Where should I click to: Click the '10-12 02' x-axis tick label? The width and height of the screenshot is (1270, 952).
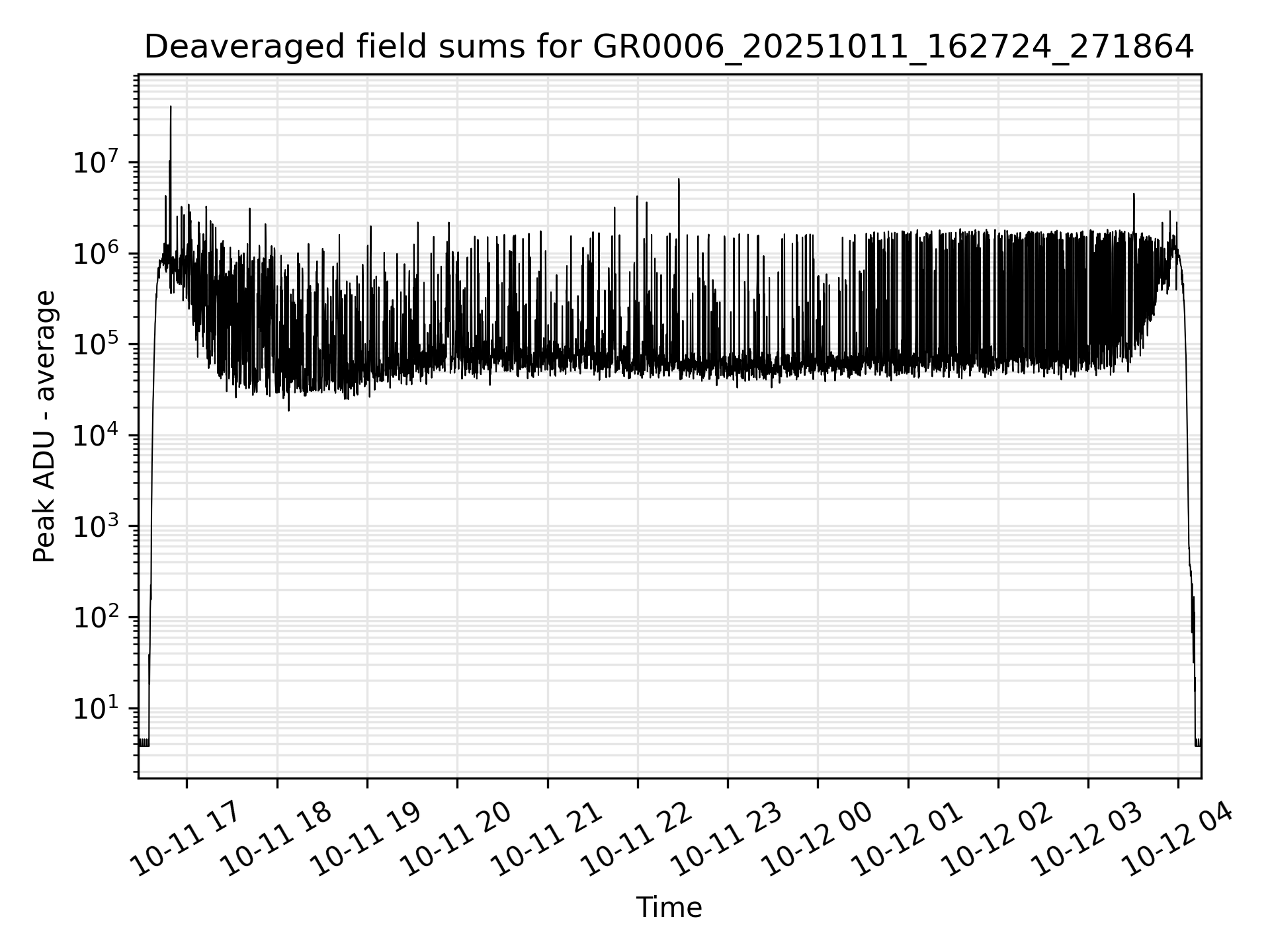[x=995, y=838]
